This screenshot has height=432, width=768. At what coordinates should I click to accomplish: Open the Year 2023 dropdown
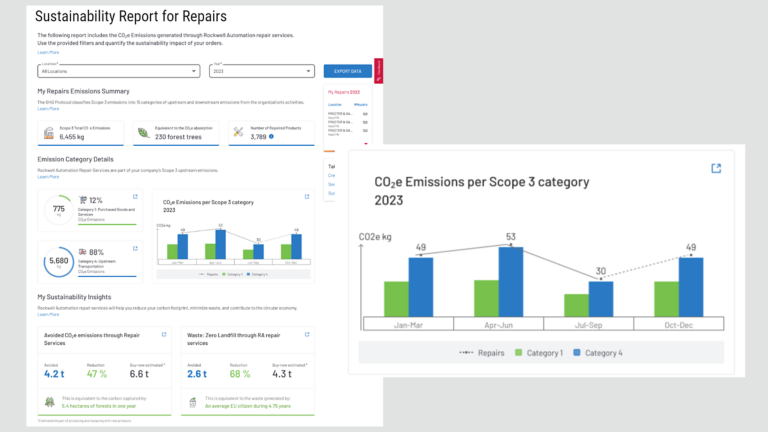point(262,71)
